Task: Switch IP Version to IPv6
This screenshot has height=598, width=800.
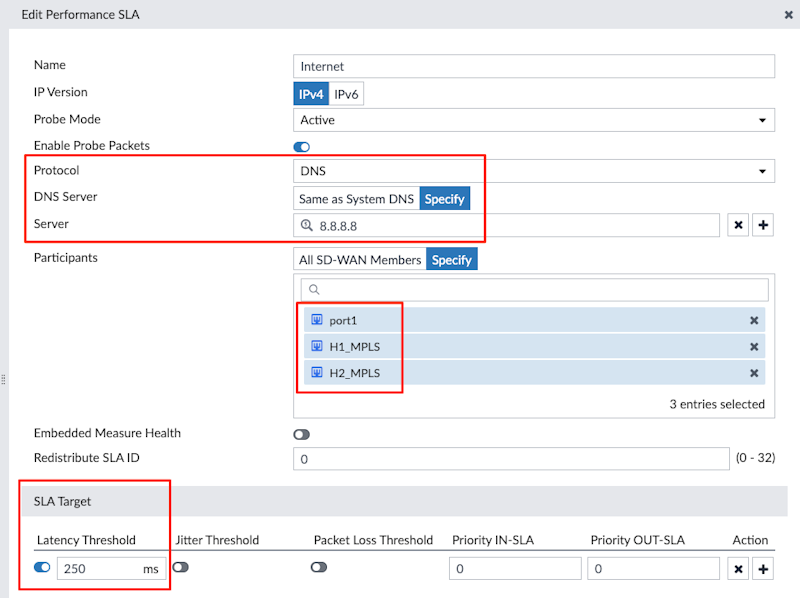Action: point(345,93)
